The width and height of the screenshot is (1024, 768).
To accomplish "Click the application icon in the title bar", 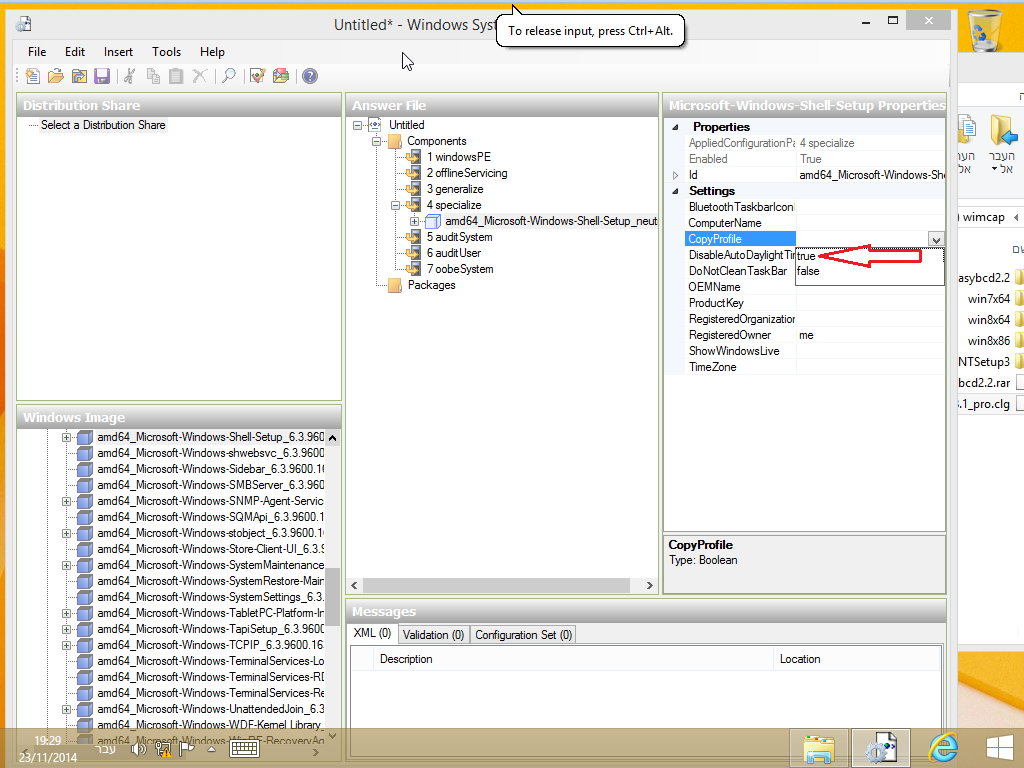I will pyautogui.click(x=24, y=24).
